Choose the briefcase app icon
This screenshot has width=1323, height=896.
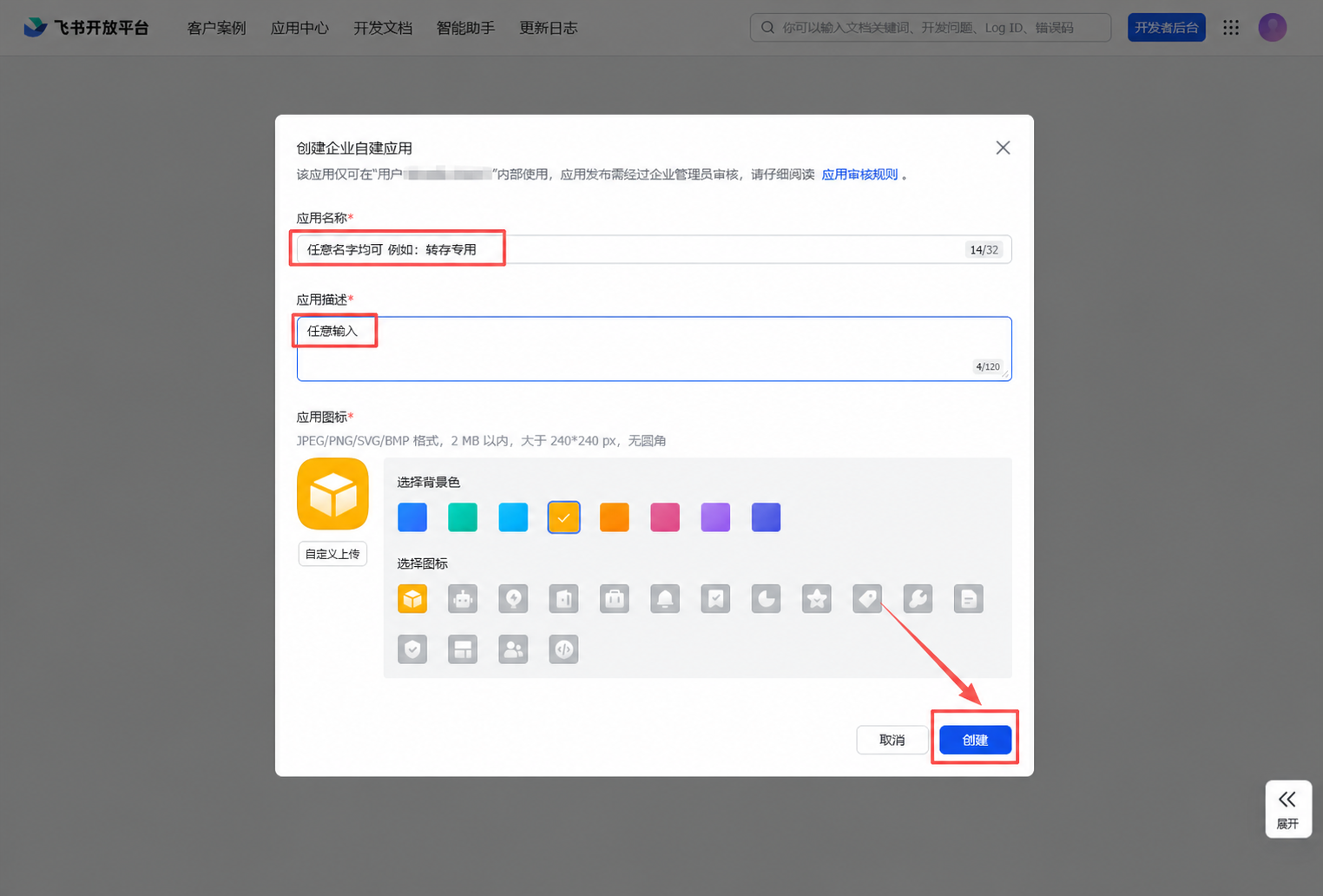pos(615,599)
